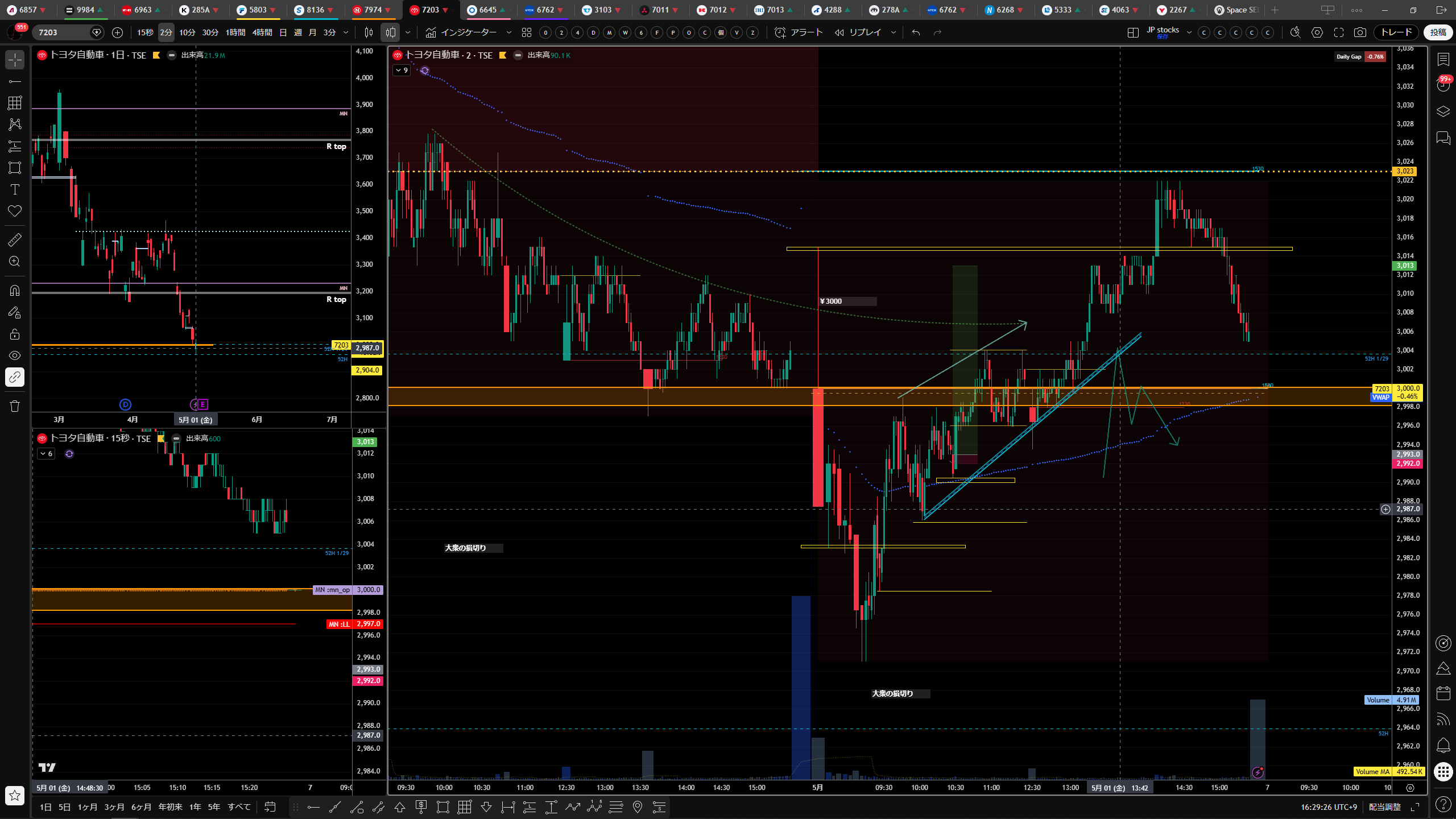
Task: Select the ruler measure tool
Action: click(15, 240)
